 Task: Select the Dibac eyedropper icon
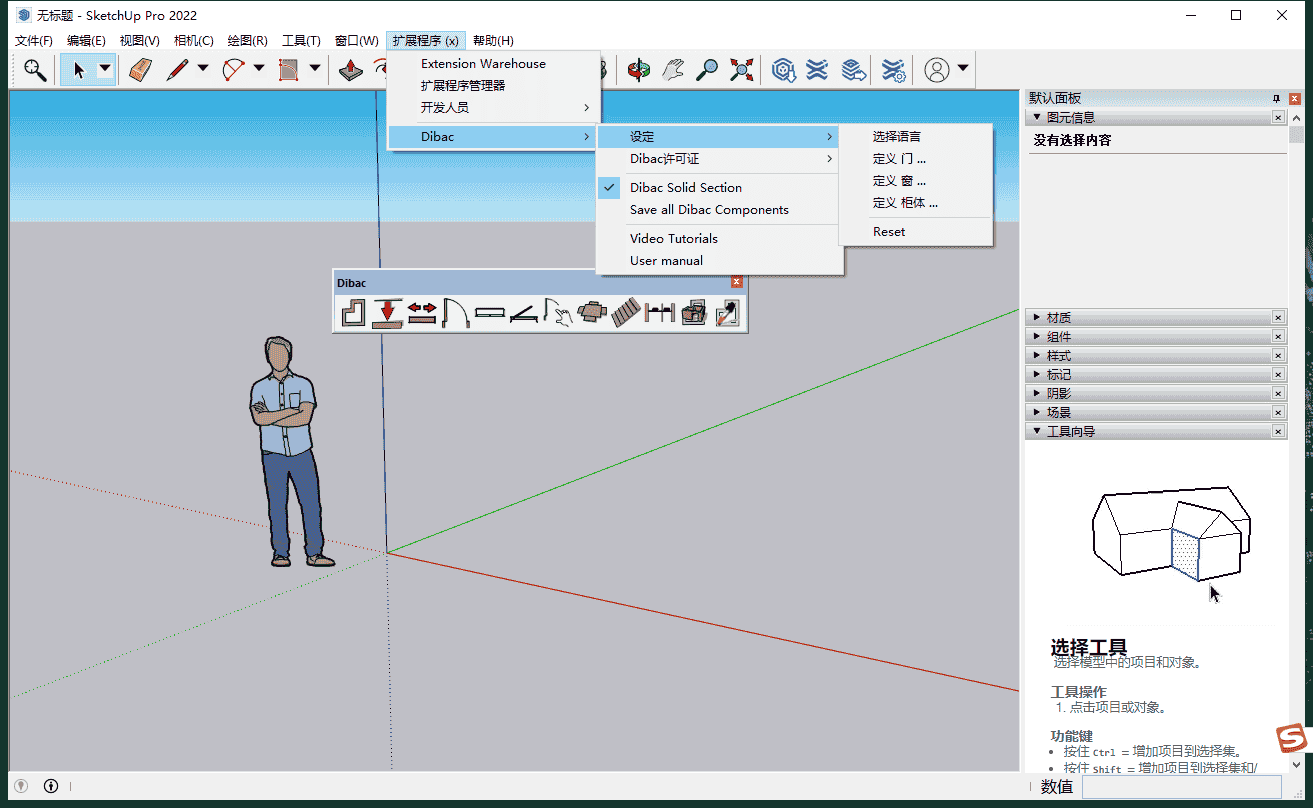point(727,314)
